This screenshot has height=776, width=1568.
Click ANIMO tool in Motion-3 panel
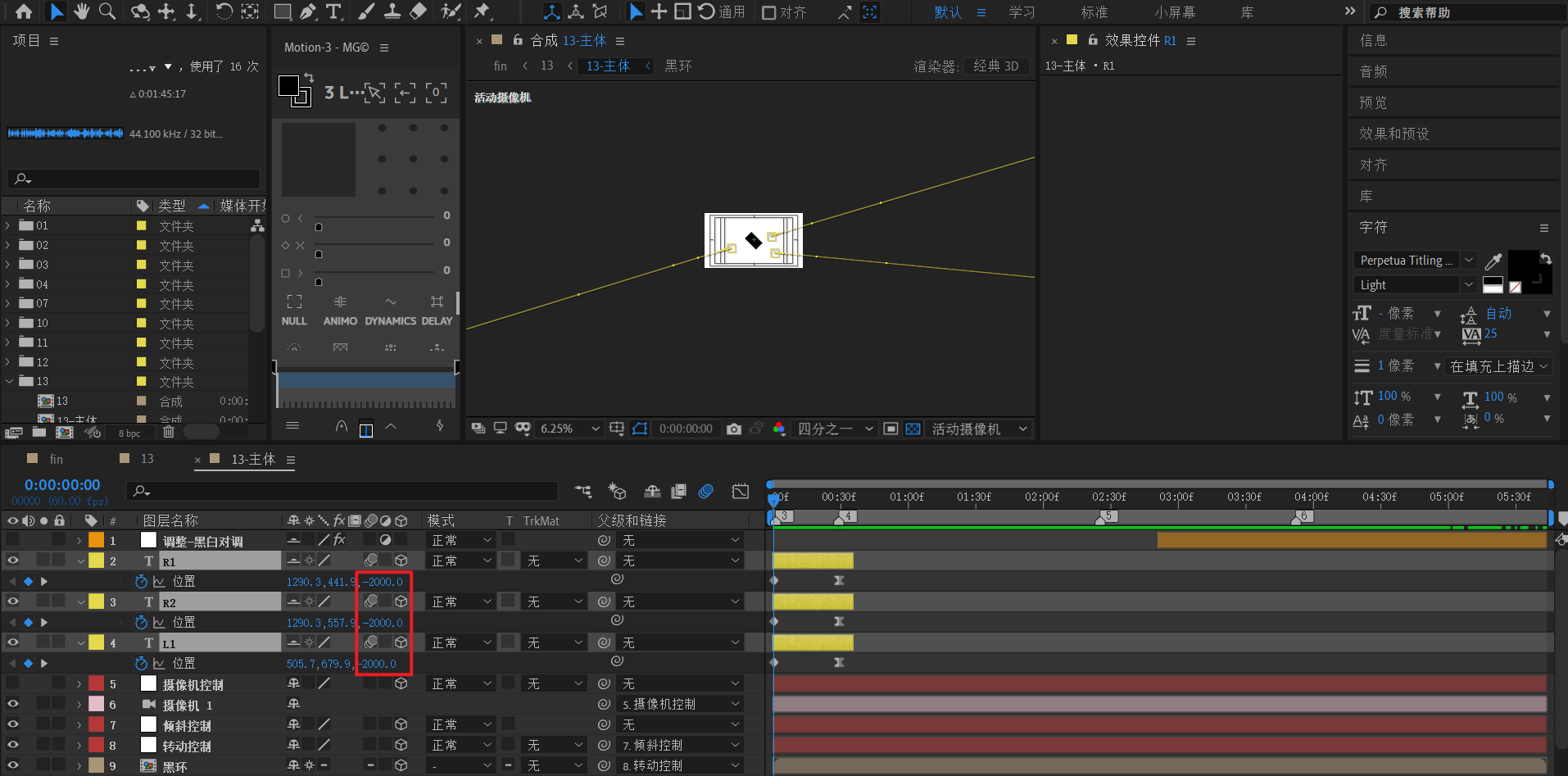pos(340,311)
